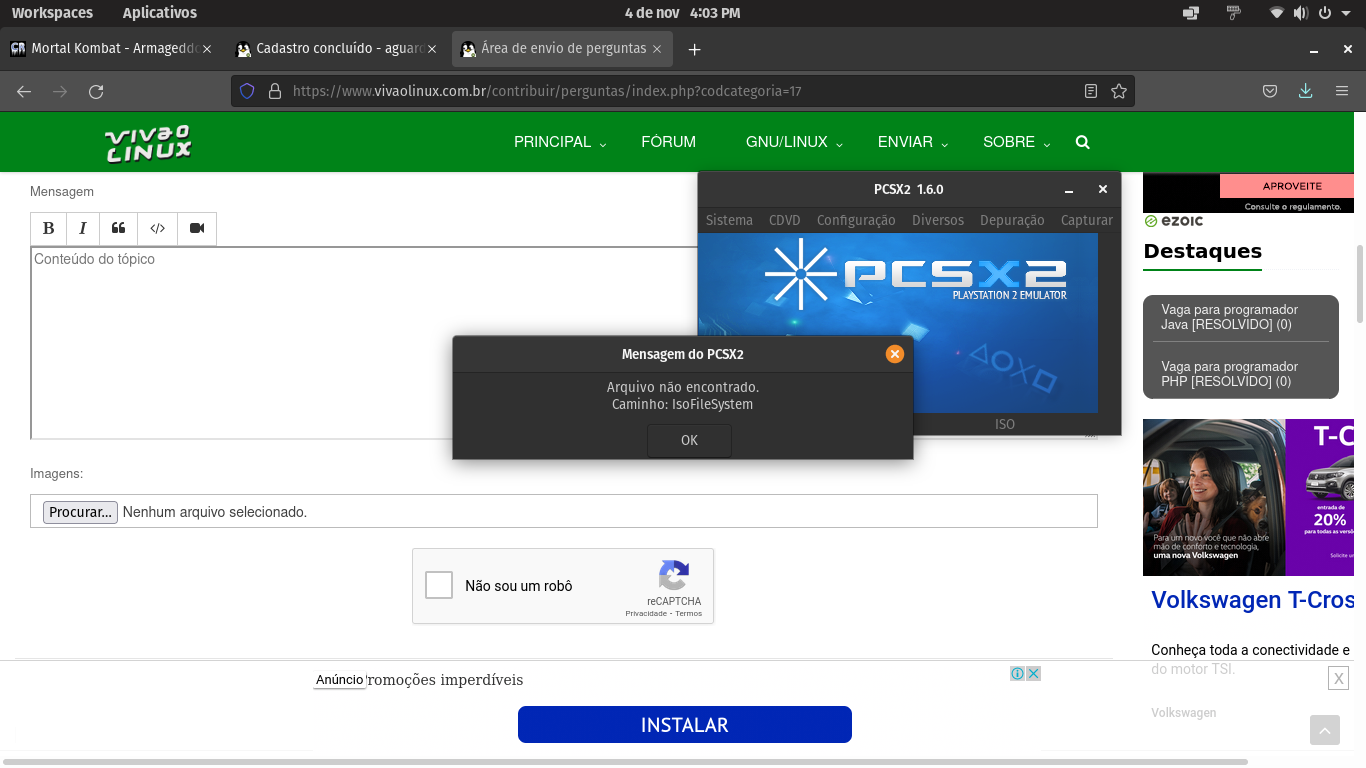
Task: Click the reCAPTCHA Privacidade link
Action: tap(646, 613)
